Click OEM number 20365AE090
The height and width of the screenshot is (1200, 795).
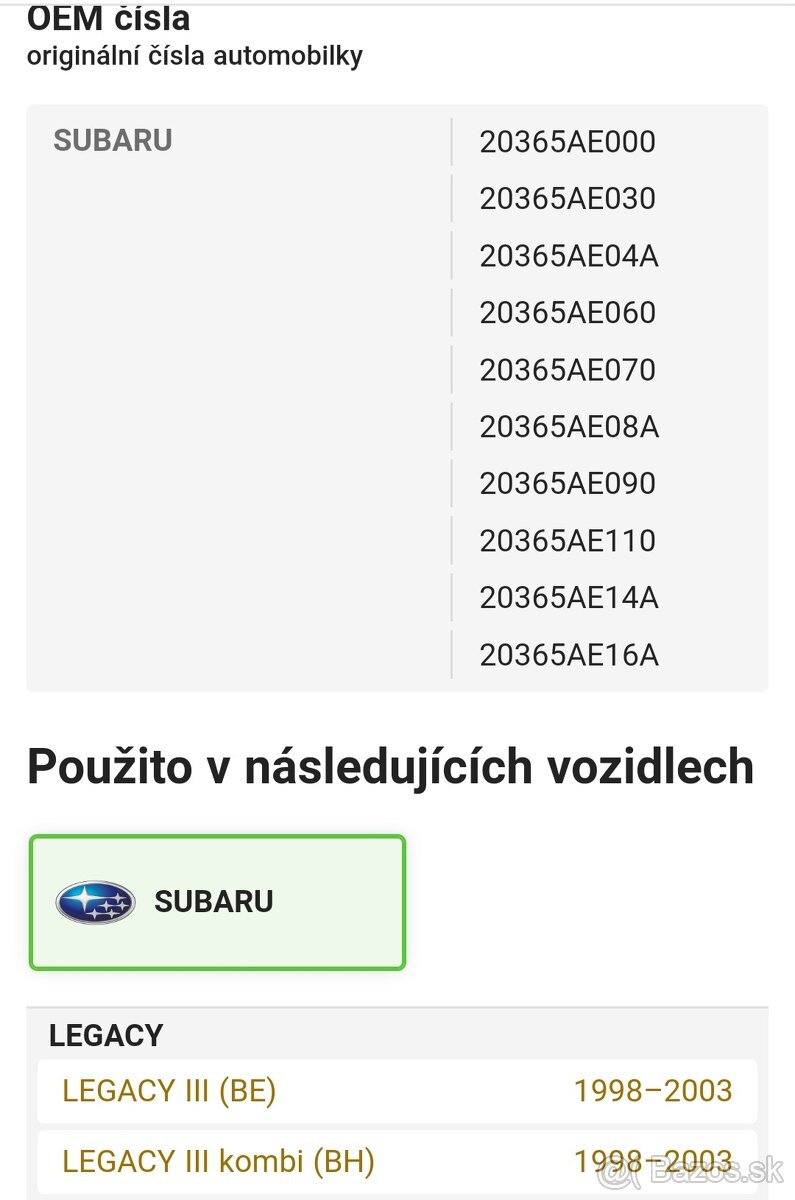point(567,484)
